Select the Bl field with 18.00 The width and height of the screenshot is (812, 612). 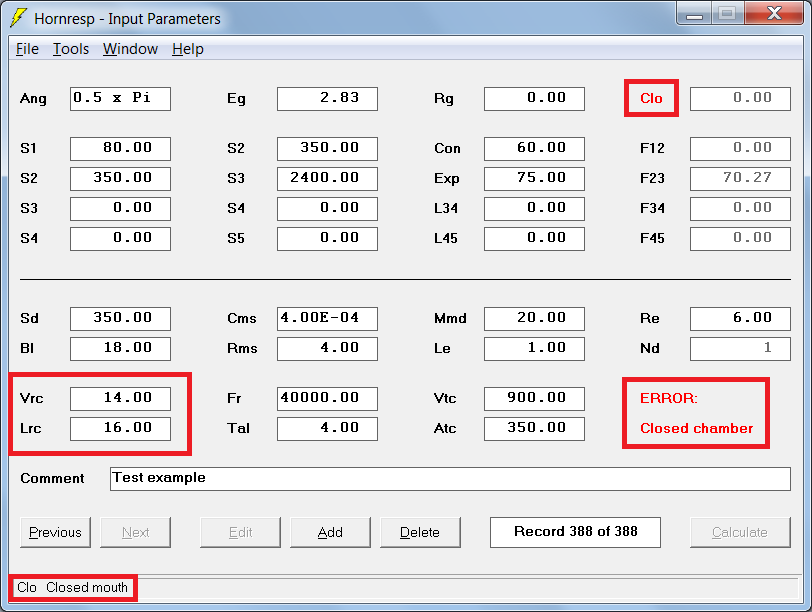click(120, 348)
